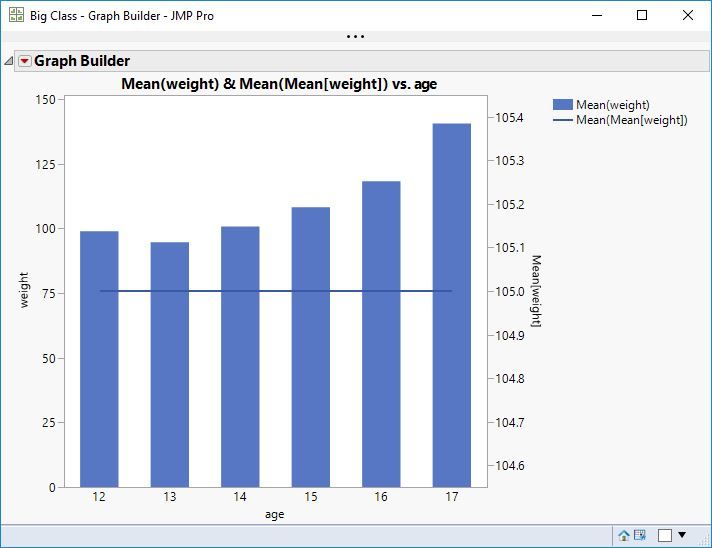Click the 75 tick on the weight axis
The width and height of the screenshot is (712, 548).
click(x=49, y=293)
